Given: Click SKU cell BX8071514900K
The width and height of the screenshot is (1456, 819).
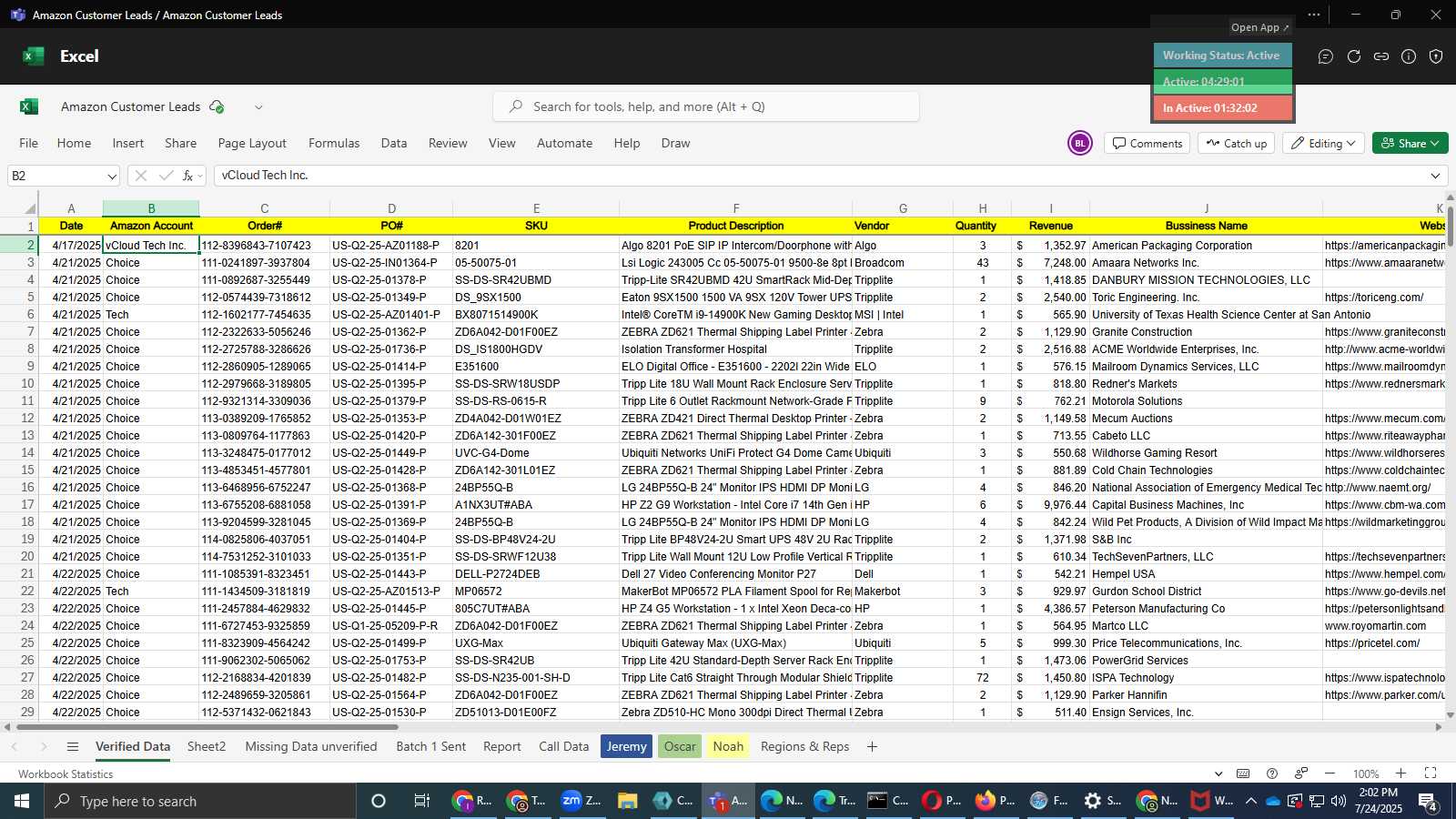Looking at the screenshot, I should point(536,315).
